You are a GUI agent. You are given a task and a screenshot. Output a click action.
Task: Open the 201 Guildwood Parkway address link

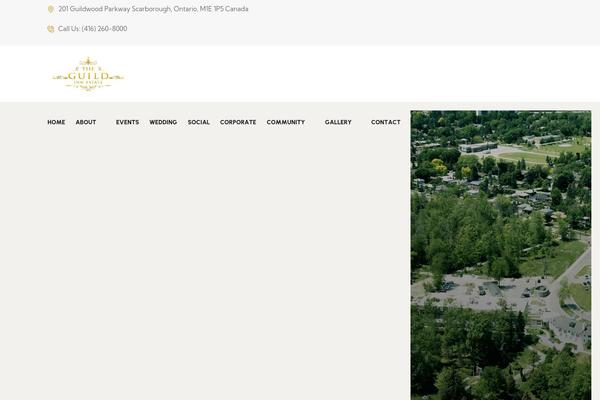(x=153, y=9)
